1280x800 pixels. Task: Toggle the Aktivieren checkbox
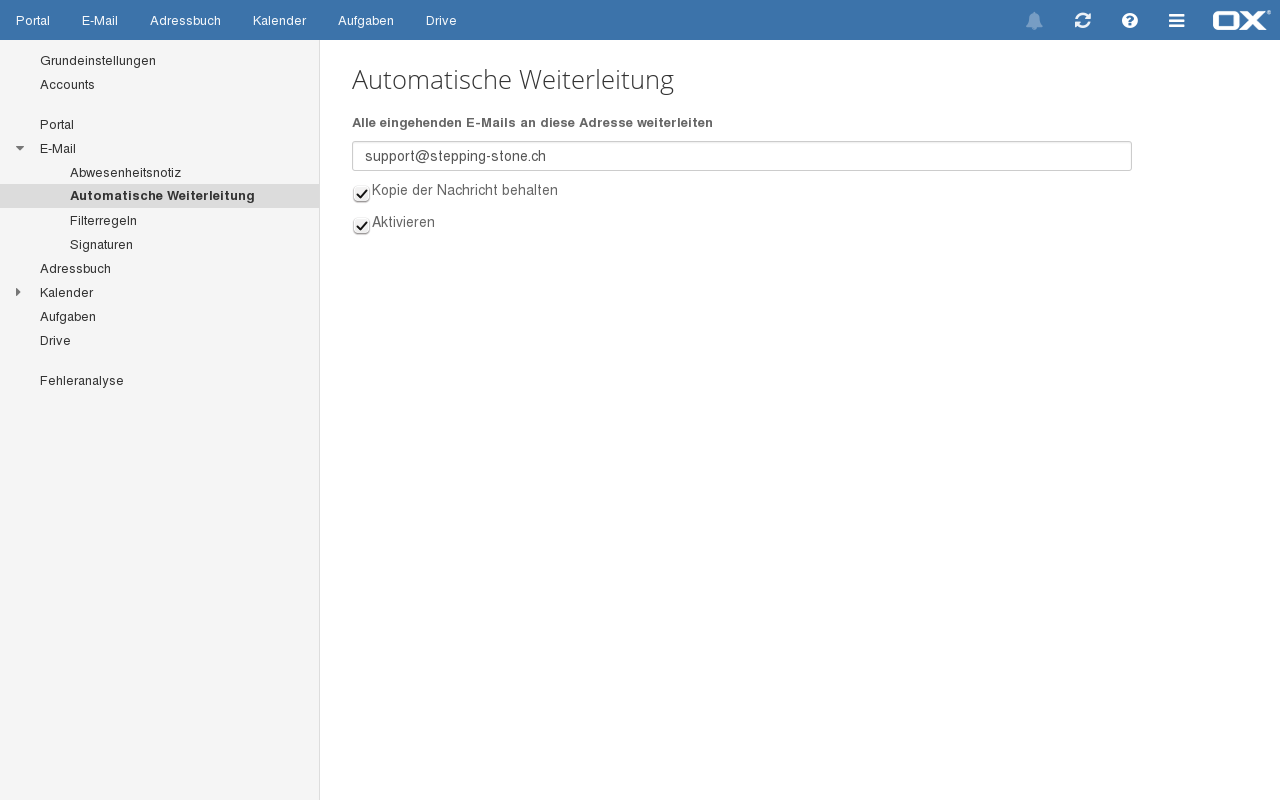(362, 226)
